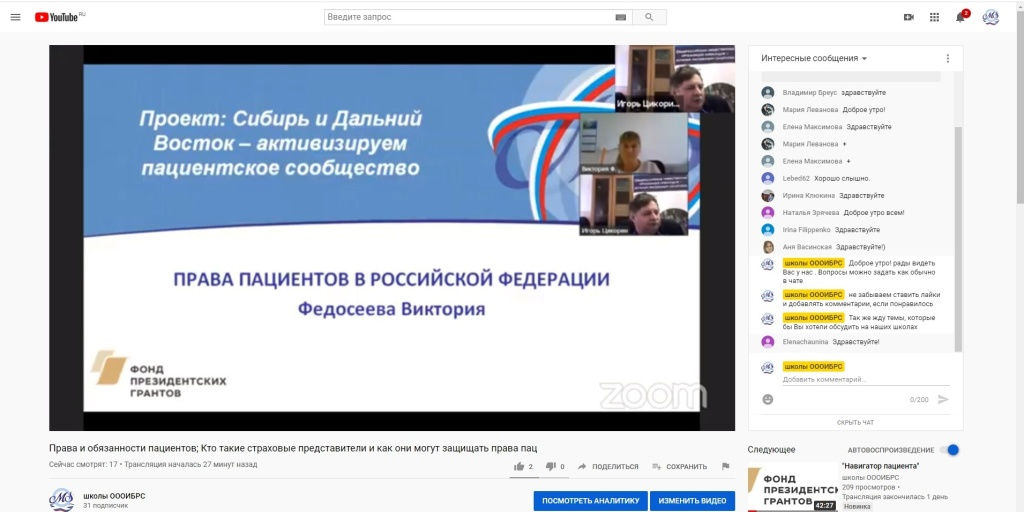
Task: Expand the "Интересные сообщения" chat dropdown
Action: coord(814,58)
